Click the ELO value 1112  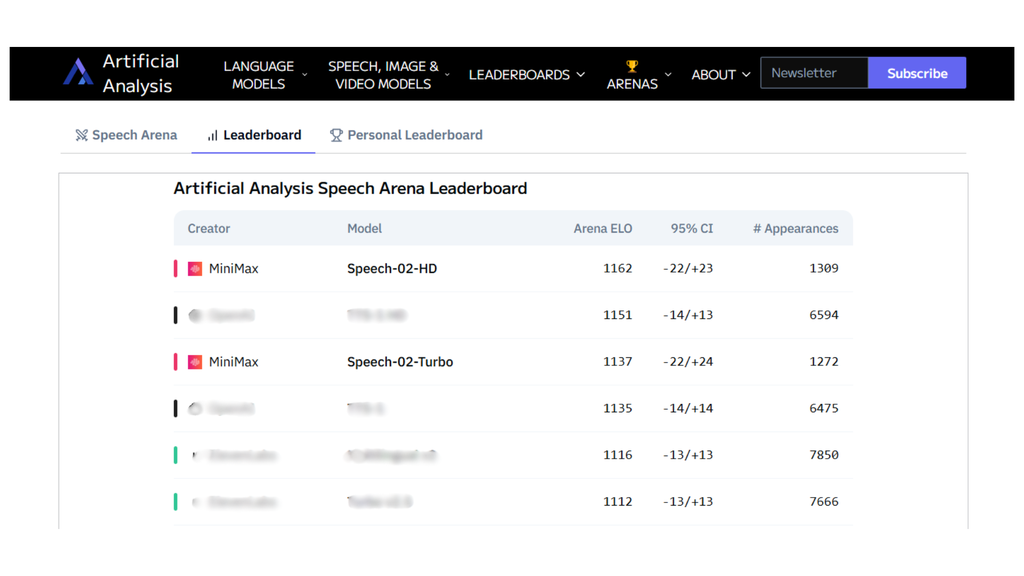[617, 502]
